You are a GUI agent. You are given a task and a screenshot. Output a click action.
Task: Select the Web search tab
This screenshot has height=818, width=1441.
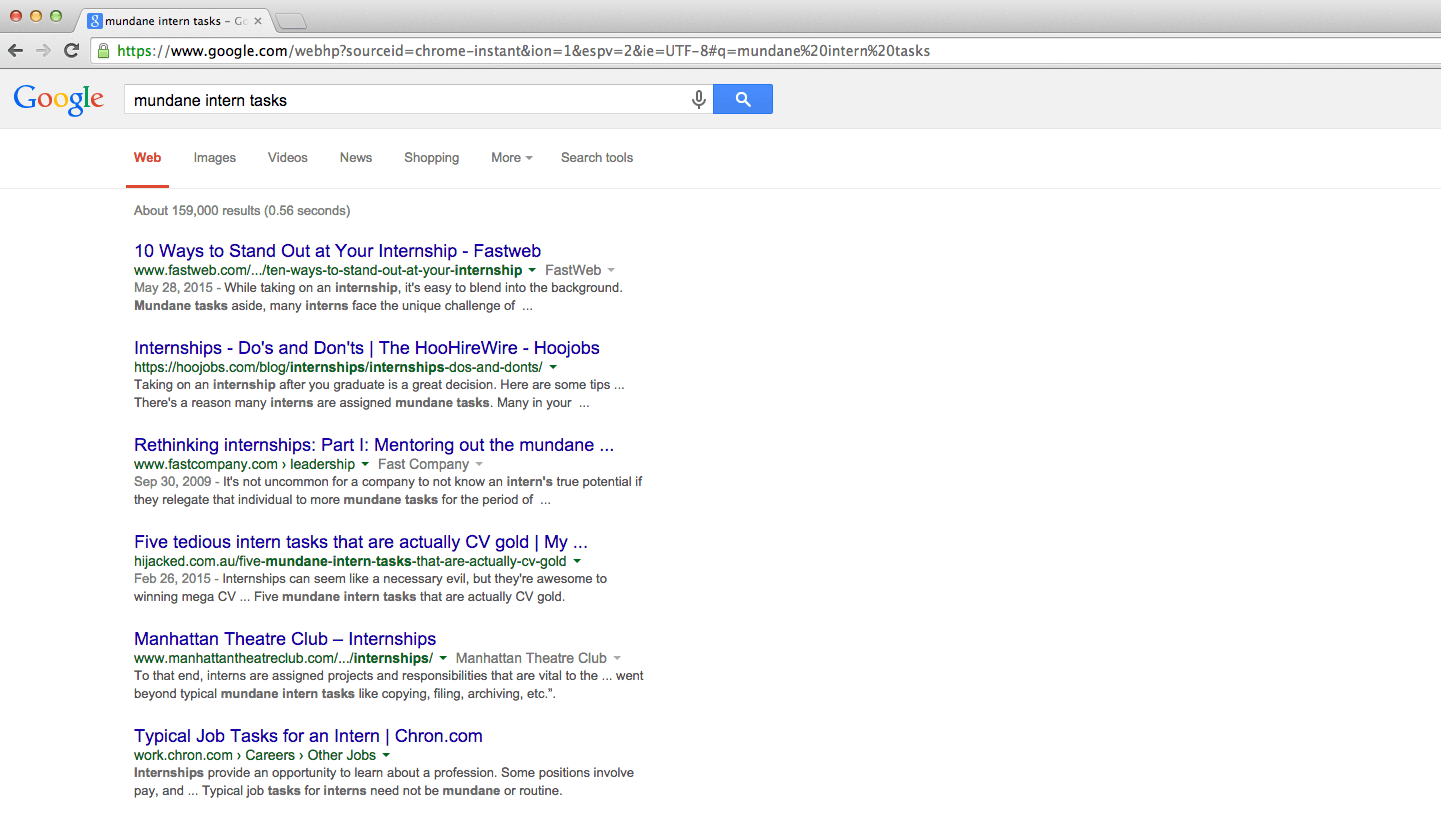147,157
